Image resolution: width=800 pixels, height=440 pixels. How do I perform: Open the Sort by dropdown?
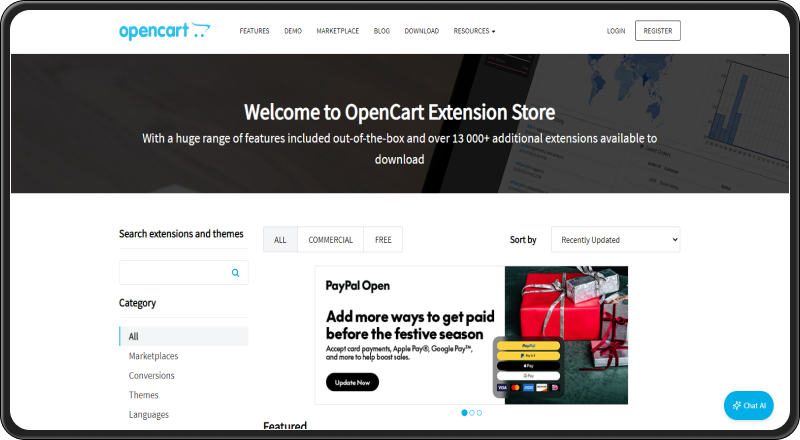coord(615,240)
